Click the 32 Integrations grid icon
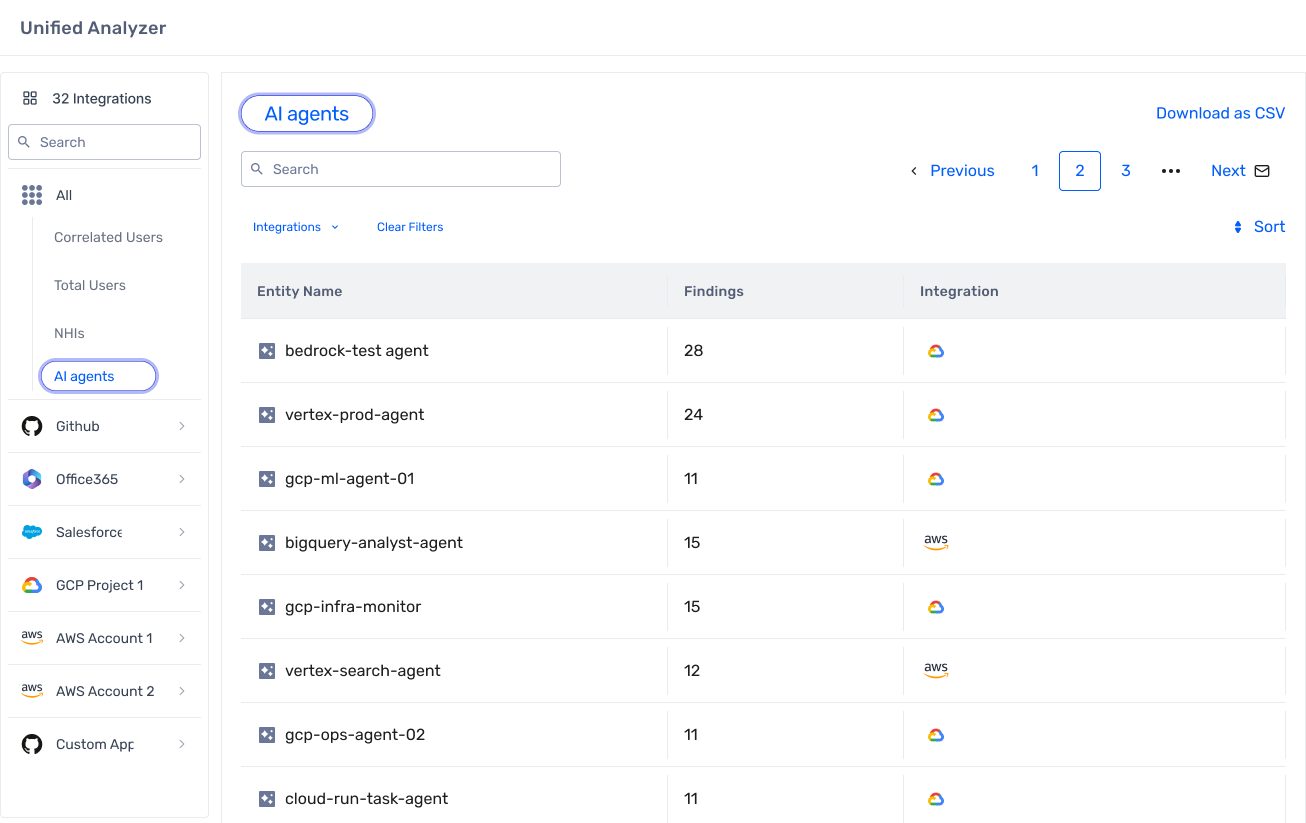The height and width of the screenshot is (823, 1306). pyautogui.click(x=30, y=98)
